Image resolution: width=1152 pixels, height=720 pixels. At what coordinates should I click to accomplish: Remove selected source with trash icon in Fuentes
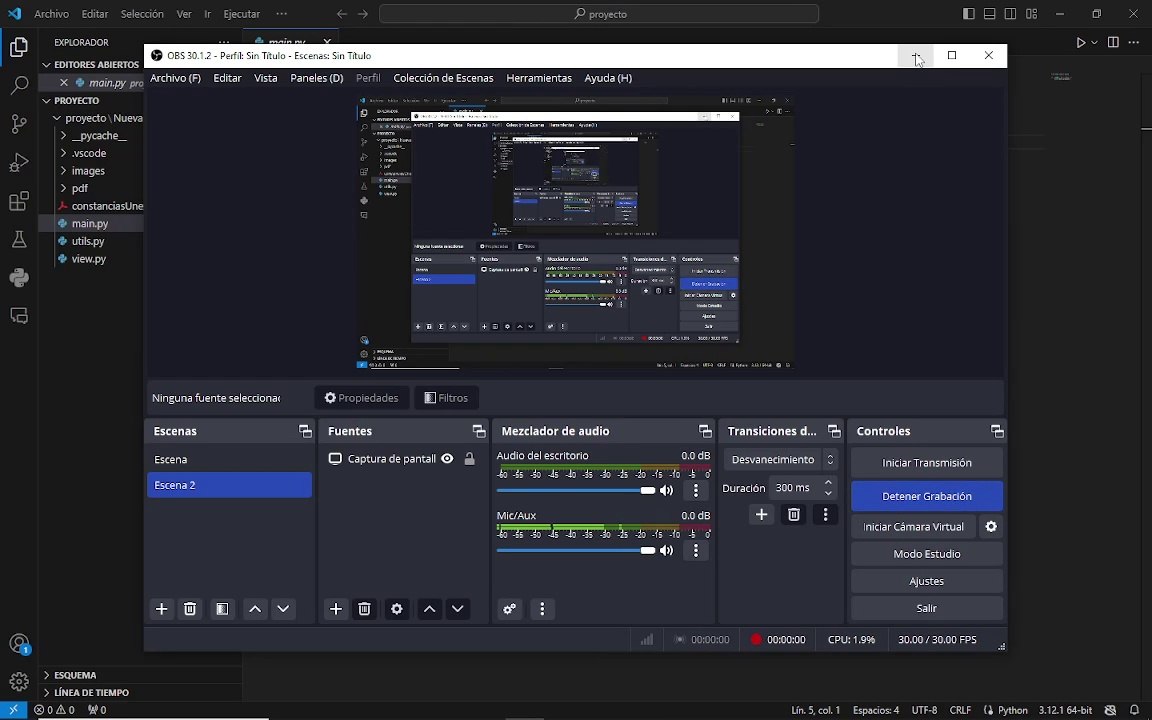pyautogui.click(x=364, y=609)
